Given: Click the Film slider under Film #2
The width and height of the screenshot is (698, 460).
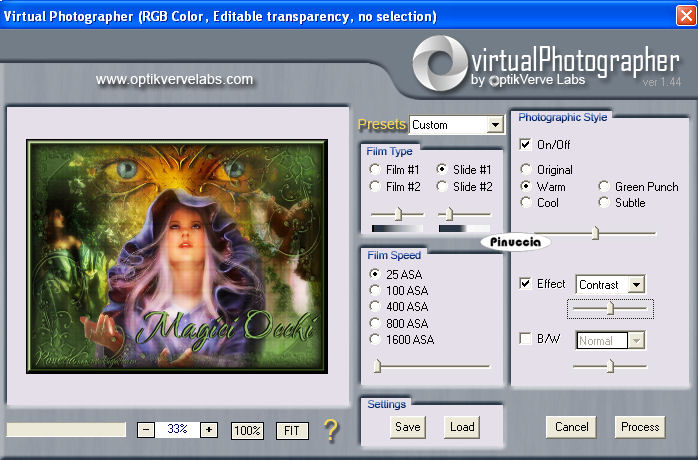Looking at the screenshot, I should [x=398, y=214].
